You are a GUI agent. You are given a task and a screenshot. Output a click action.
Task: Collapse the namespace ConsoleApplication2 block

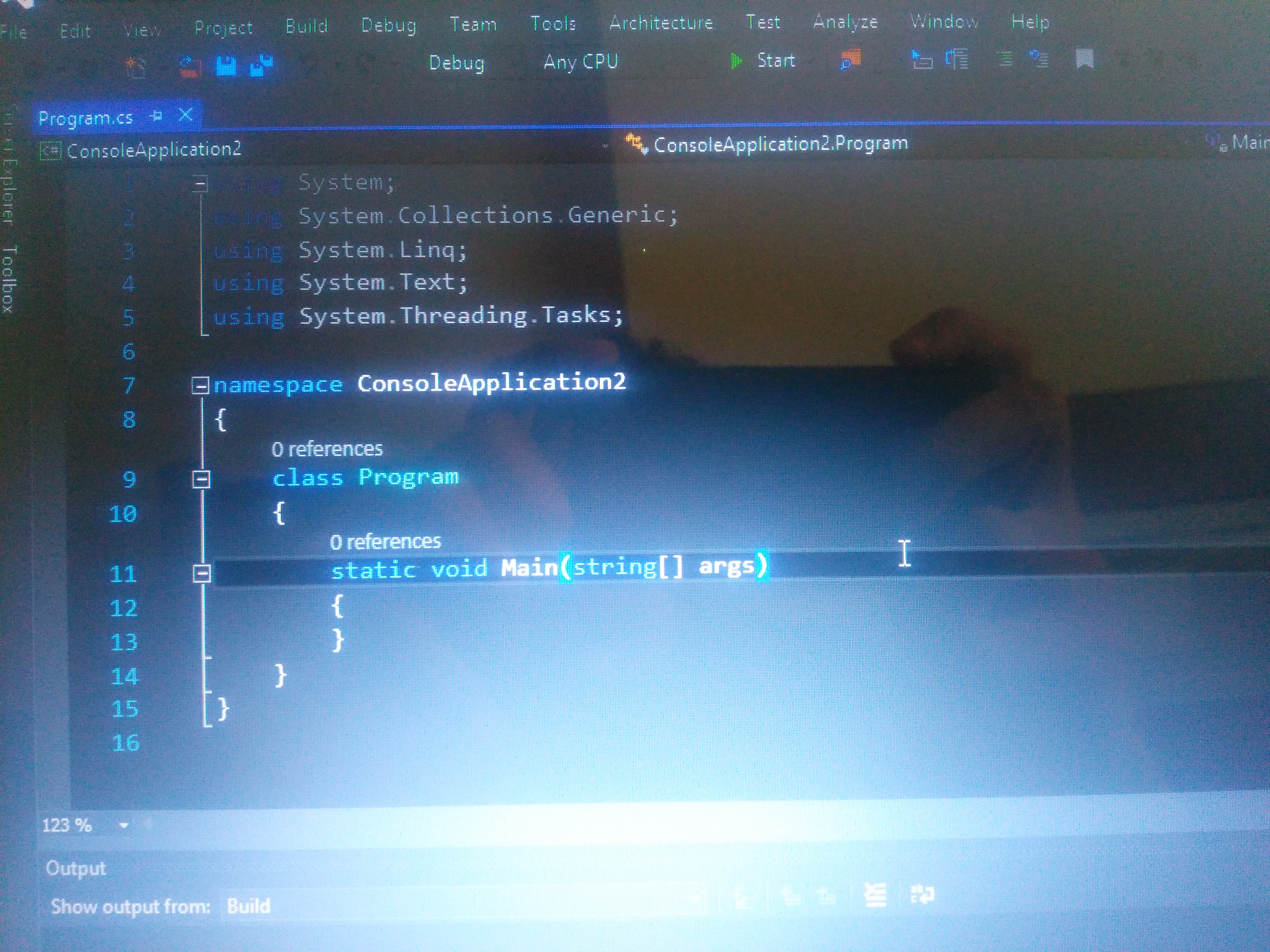point(200,386)
